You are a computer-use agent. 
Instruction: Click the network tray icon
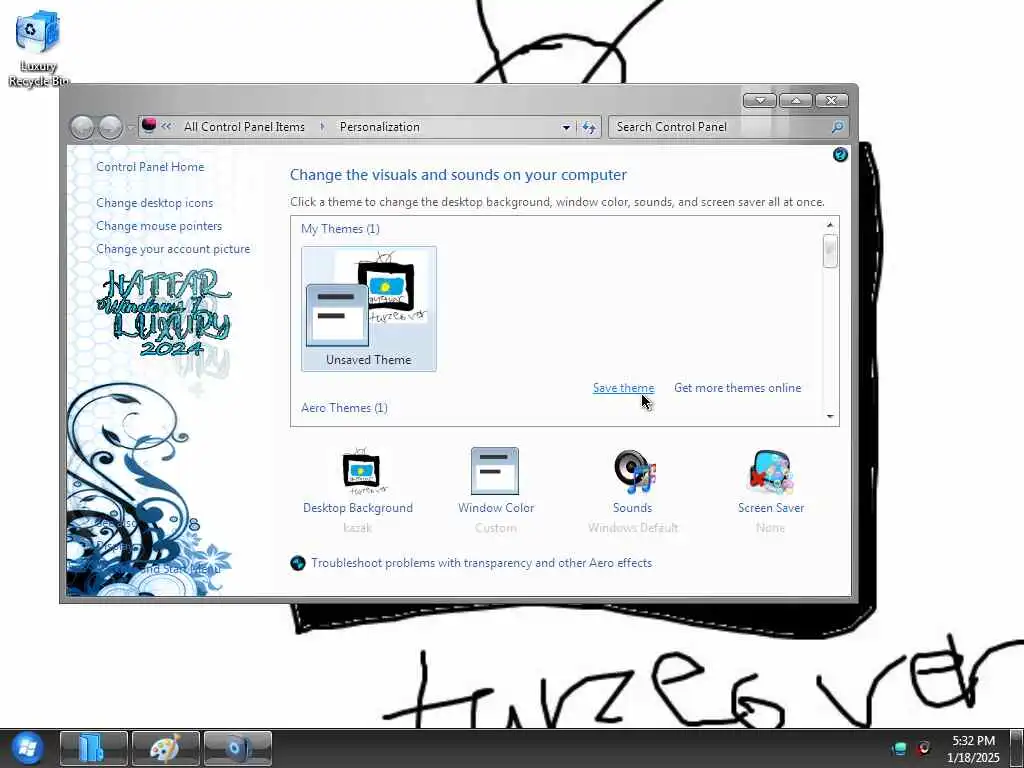point(900,748)
